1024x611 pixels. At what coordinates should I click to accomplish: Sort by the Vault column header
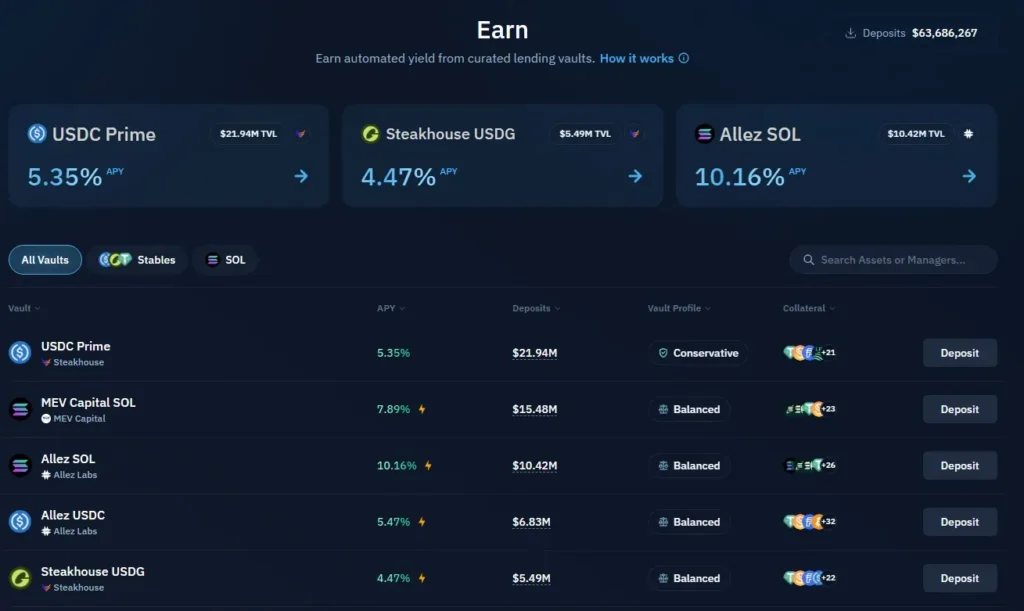click(x=24, y=308)
